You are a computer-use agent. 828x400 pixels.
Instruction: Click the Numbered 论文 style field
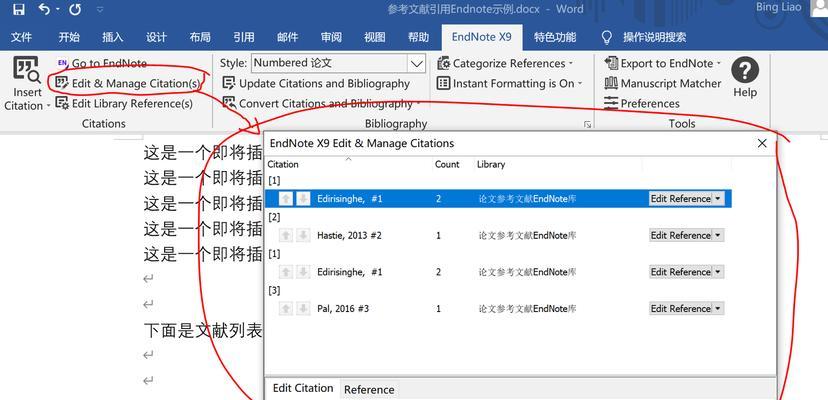coord(330,63)
